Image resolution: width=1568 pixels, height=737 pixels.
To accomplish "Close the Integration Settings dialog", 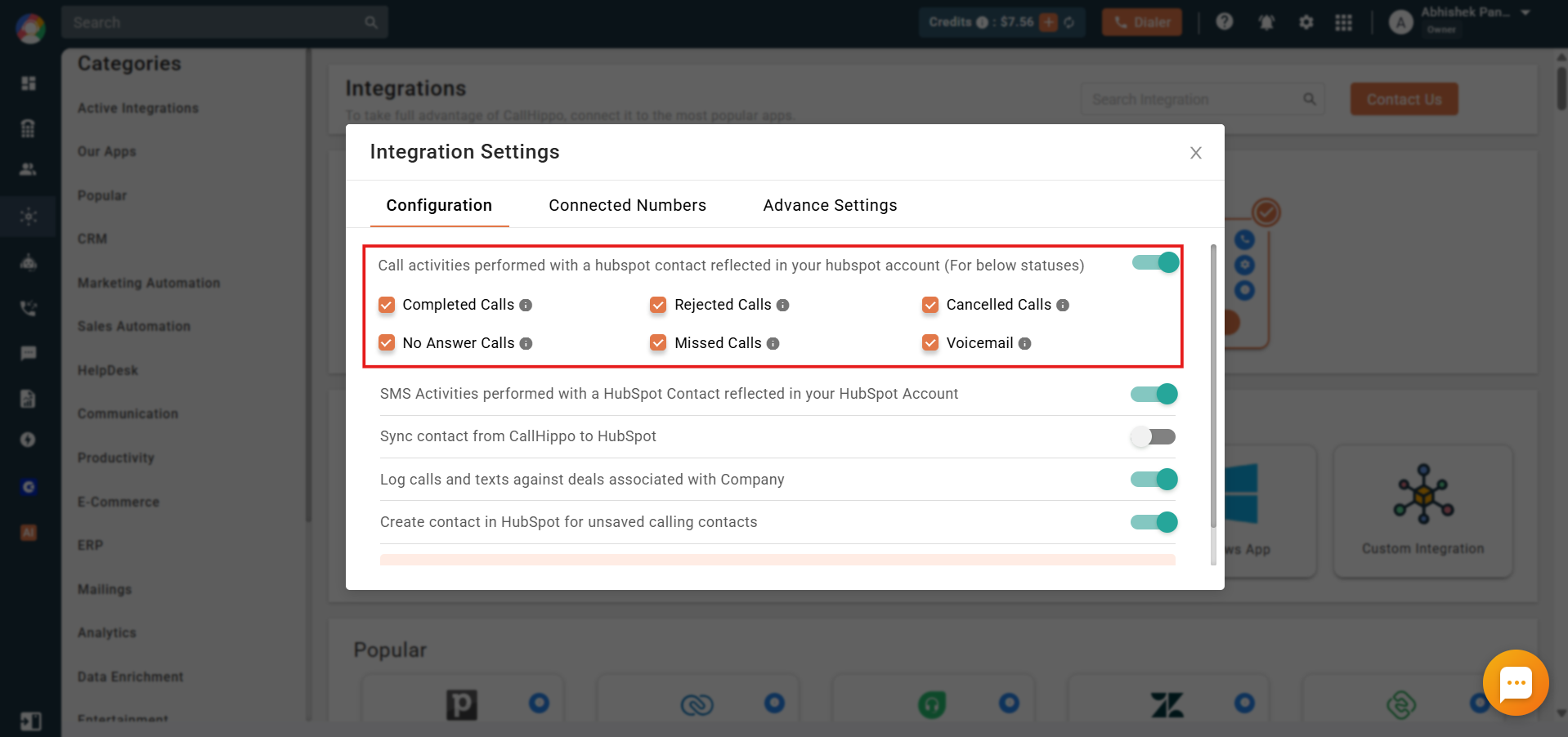I will point(1195,153).
